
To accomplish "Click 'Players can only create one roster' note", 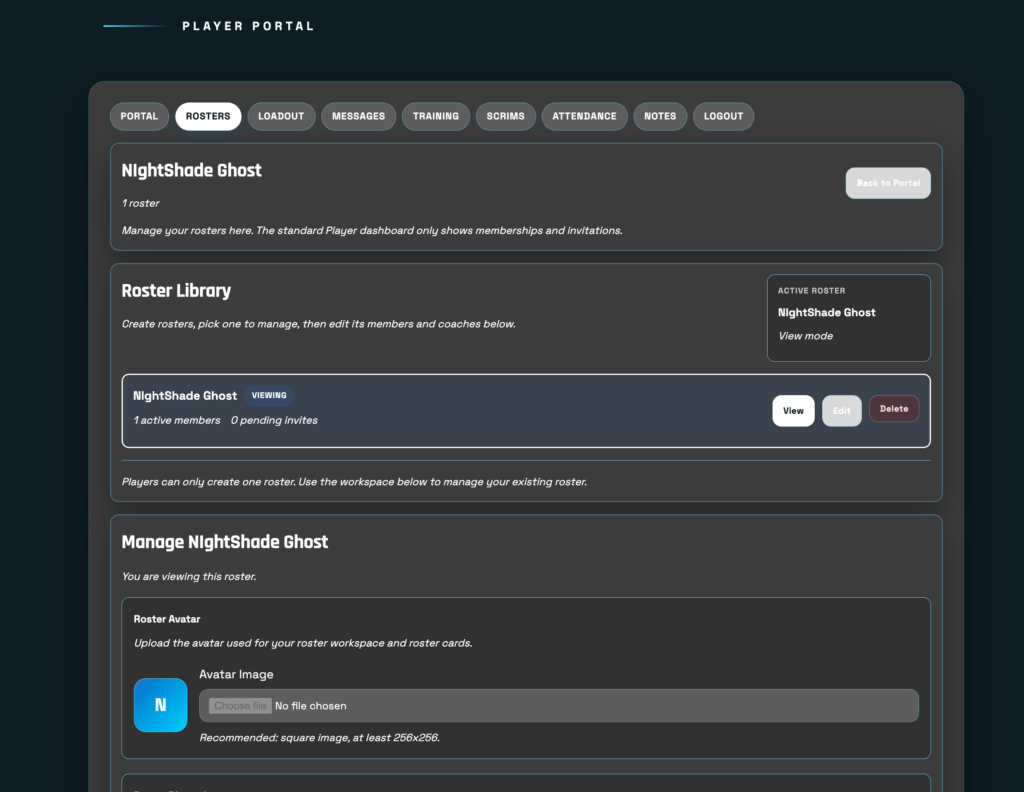I will tap(354, 482).
